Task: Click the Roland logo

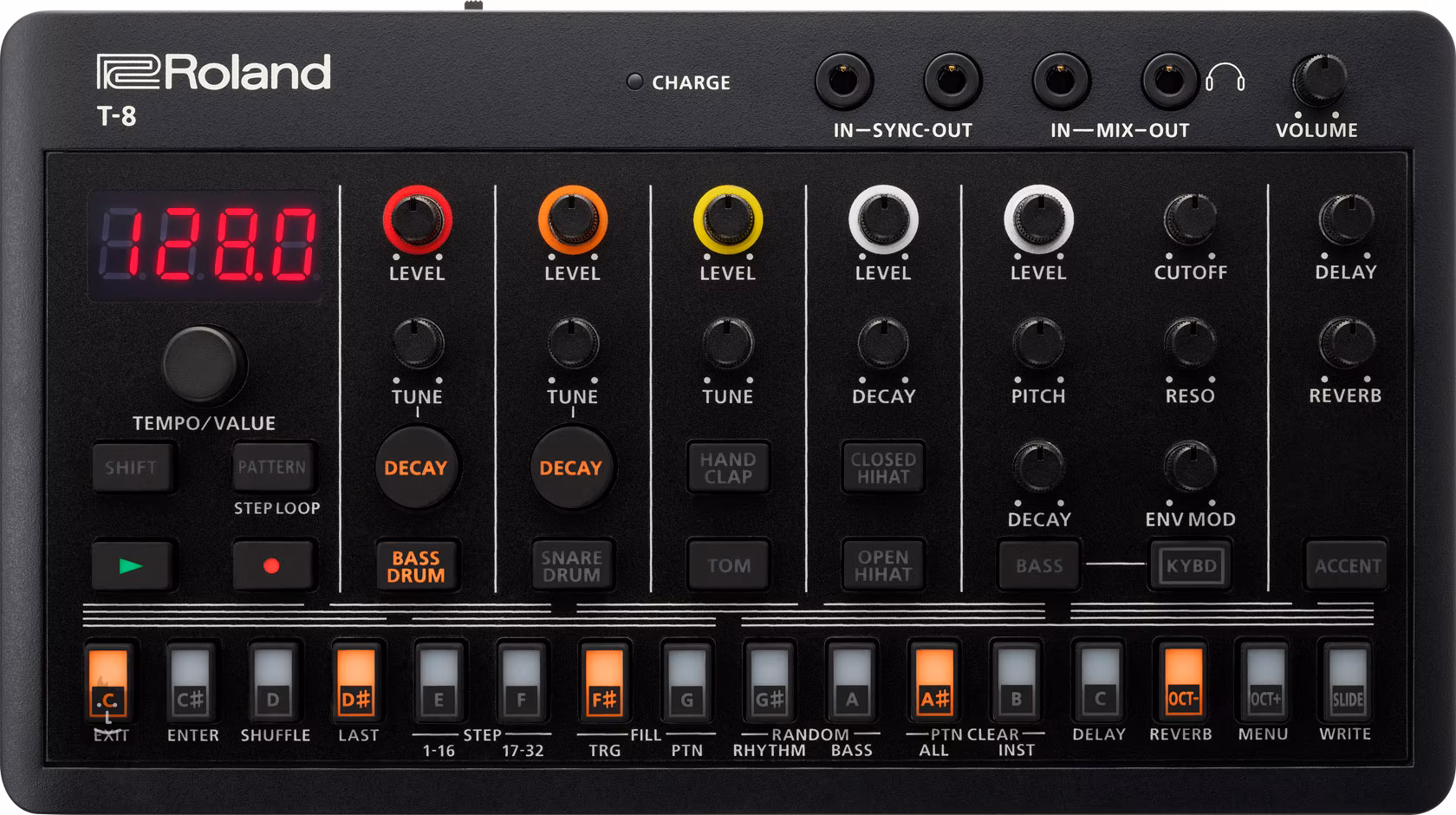Action: 213,73
